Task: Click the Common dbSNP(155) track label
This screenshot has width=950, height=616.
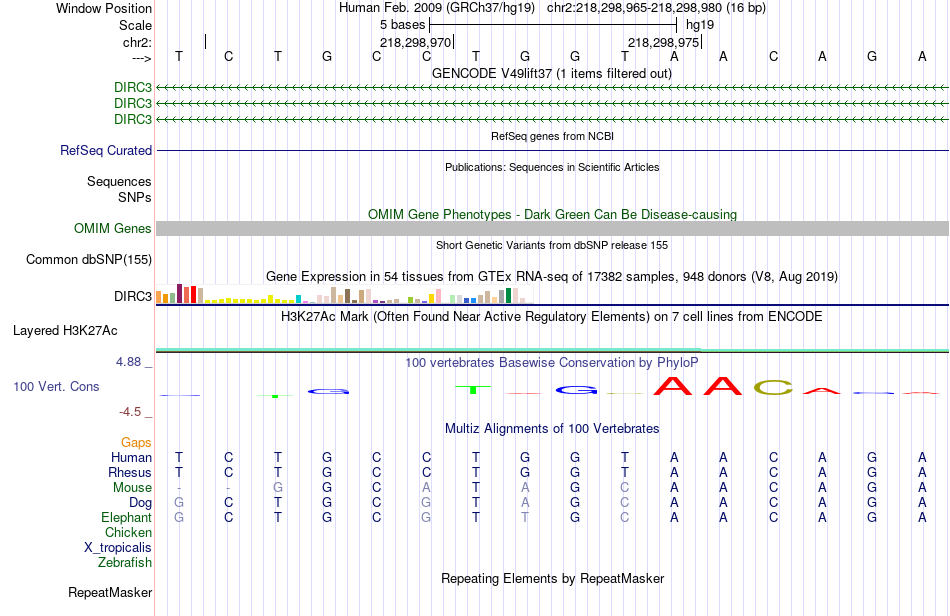Action: coord(89,259)
